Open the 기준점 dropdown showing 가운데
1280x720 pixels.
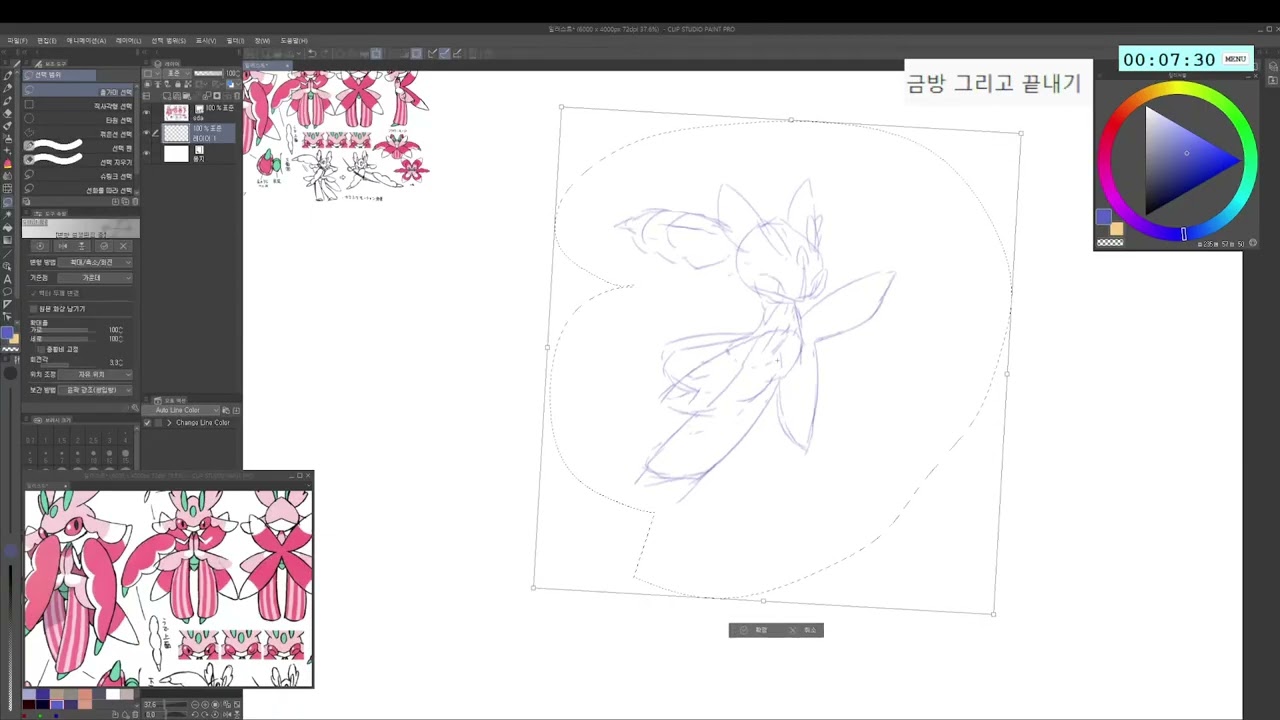tap(95, 278)
